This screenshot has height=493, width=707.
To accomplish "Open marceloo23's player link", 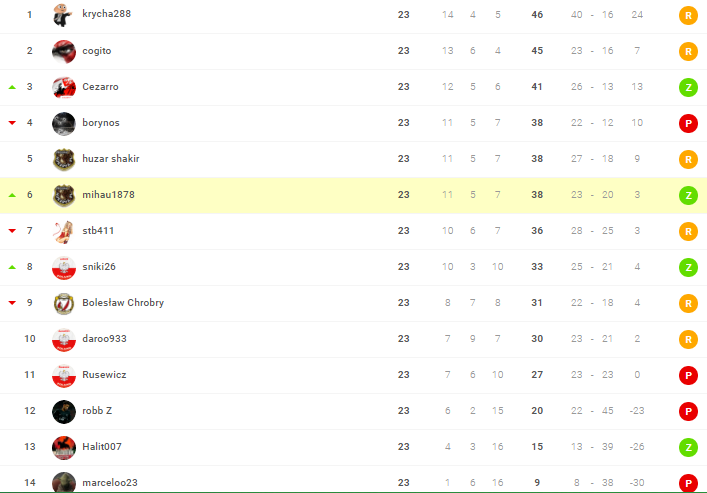I will tap(110, 483).
